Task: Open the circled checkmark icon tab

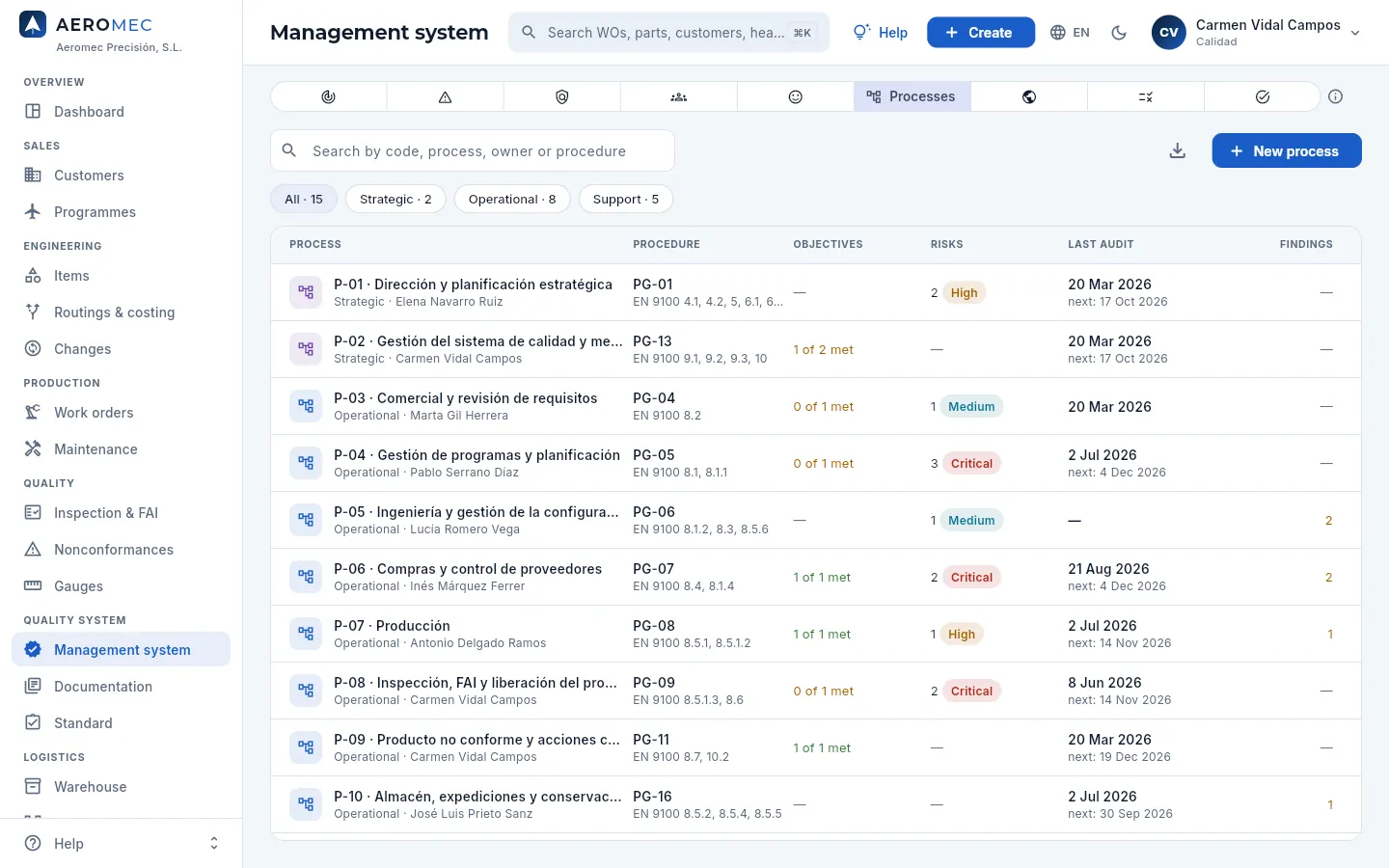Action: 1263,96
